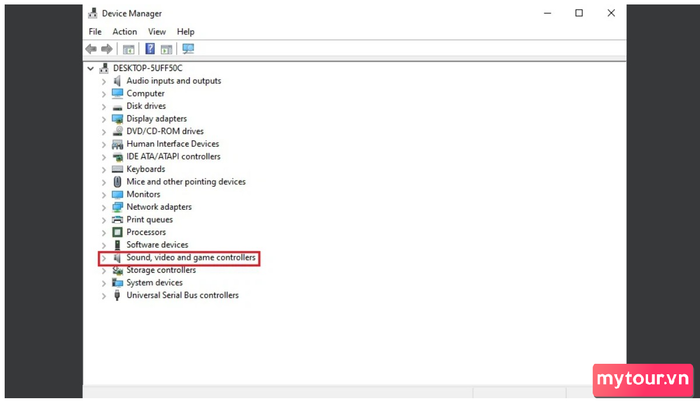Click the DESKTOP-5UFF50C computer root icon

pyautogui.click(x=104, y=68)
